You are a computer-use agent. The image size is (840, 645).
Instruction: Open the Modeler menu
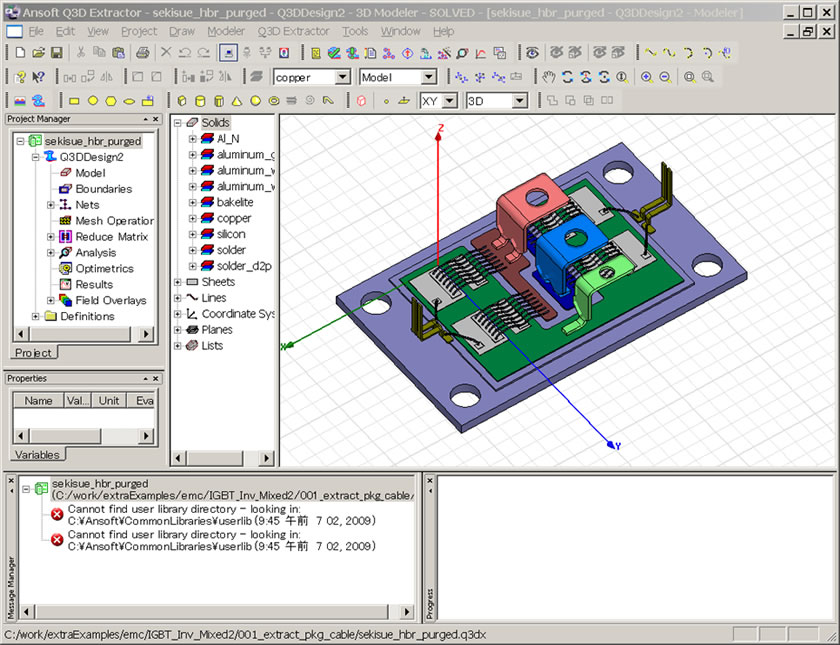[226, 32]
